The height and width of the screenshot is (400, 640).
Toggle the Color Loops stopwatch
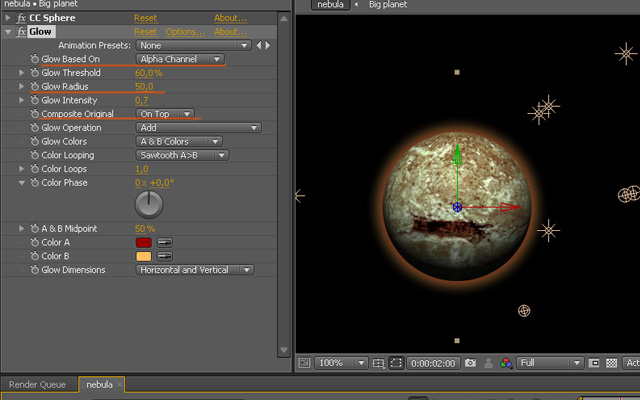(x=35, y=169)
